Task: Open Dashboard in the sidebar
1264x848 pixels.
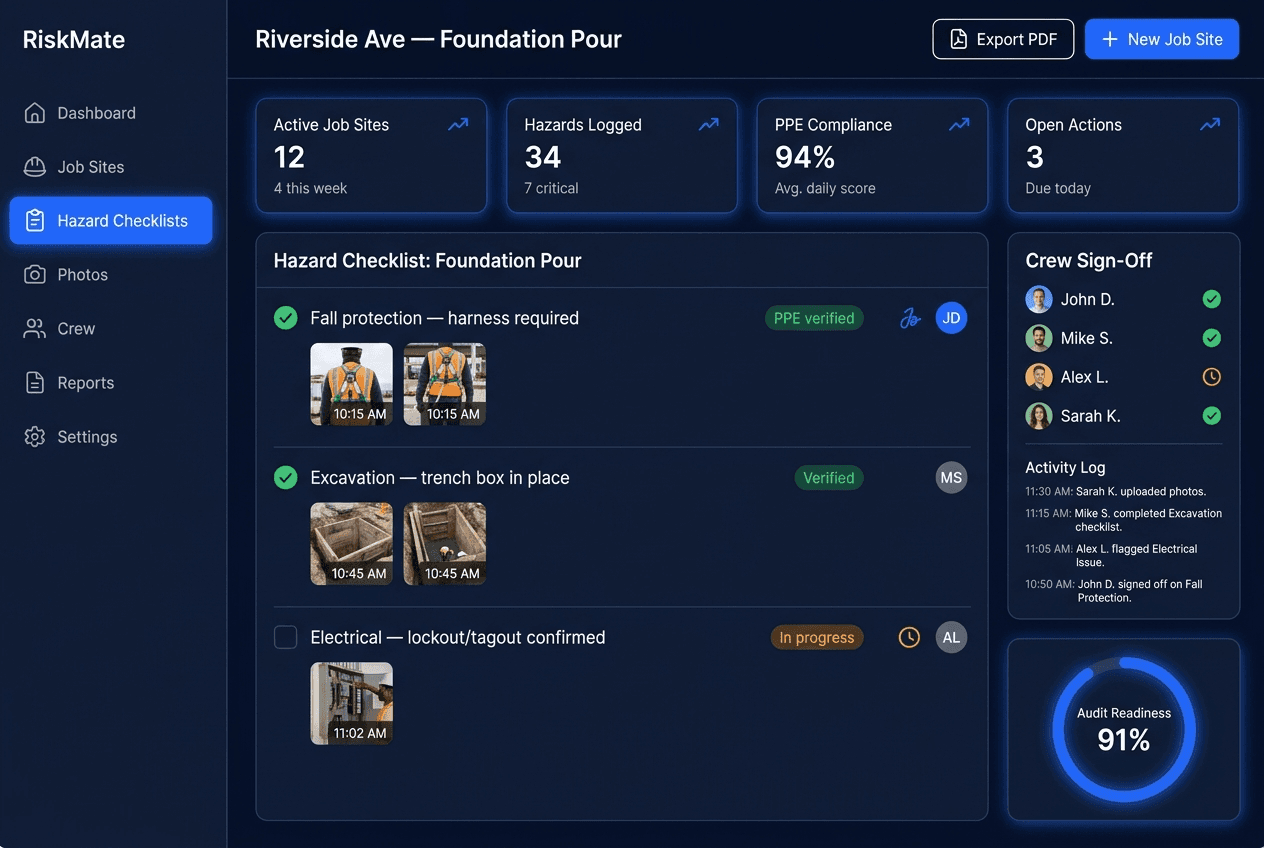Action: pos(111,113)
